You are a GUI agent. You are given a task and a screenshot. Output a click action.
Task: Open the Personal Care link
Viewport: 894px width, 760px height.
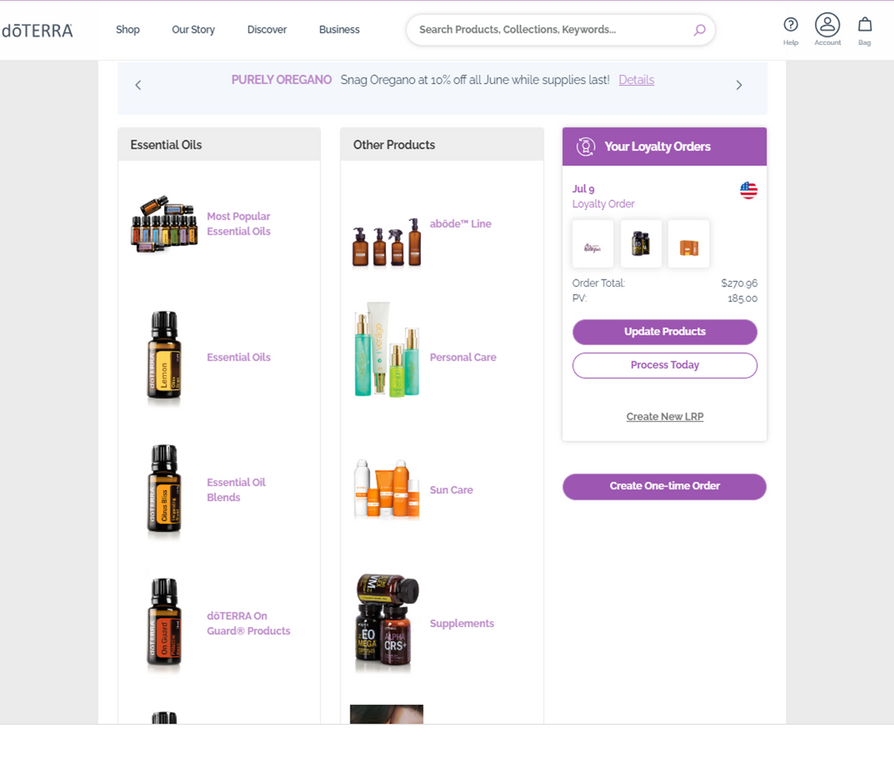(x=463, y=357)
